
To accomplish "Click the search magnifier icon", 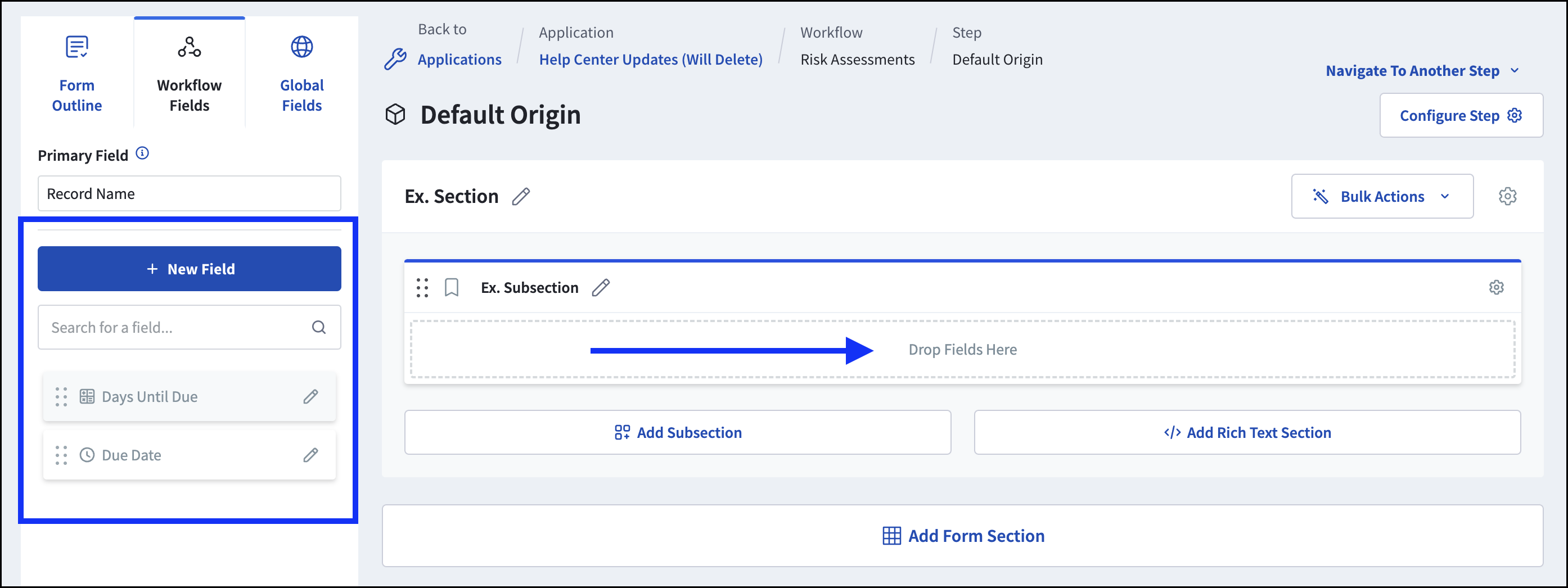I will click(x=319, y=328).
